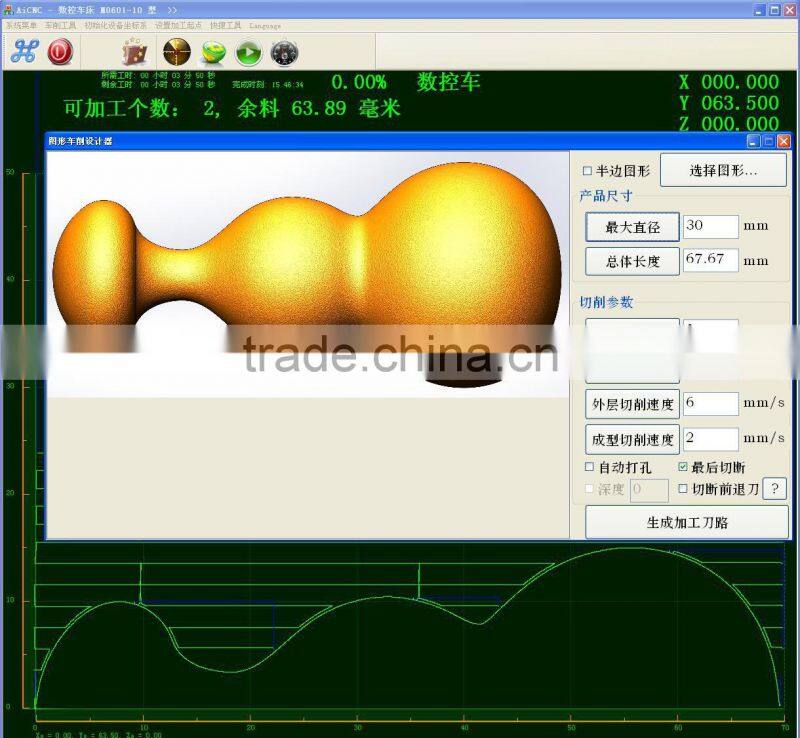
Task: Open the 系统菜单 menu
Action: pos(21,25)
